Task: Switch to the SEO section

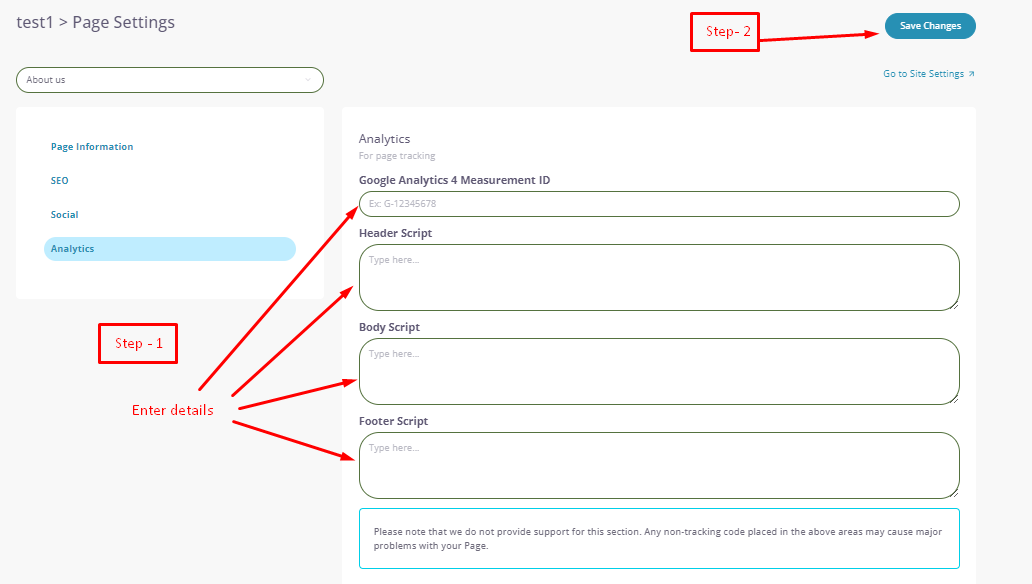Action: coord(59,180)
